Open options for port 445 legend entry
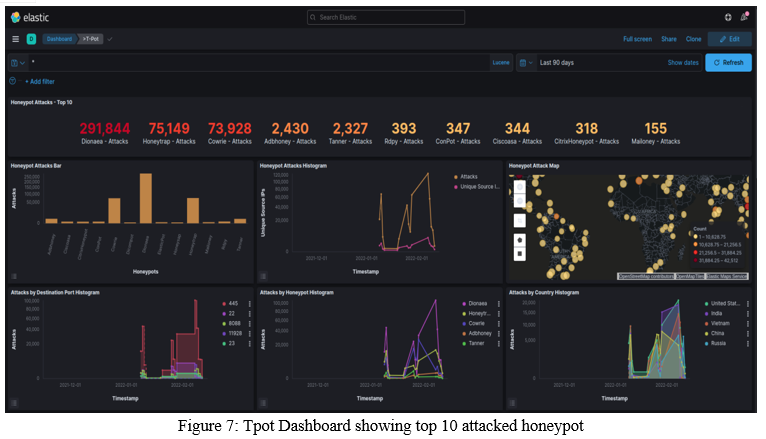Screen dimensions: 766x439 (250, 304)
